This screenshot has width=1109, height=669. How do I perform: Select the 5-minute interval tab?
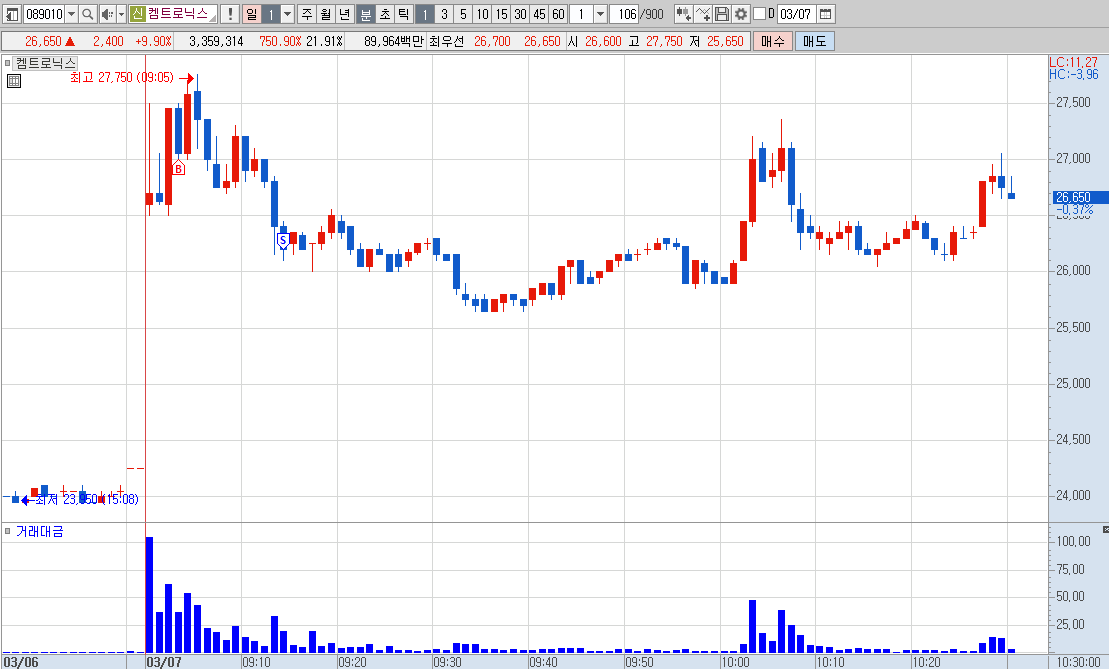click(x=463, y=14)
